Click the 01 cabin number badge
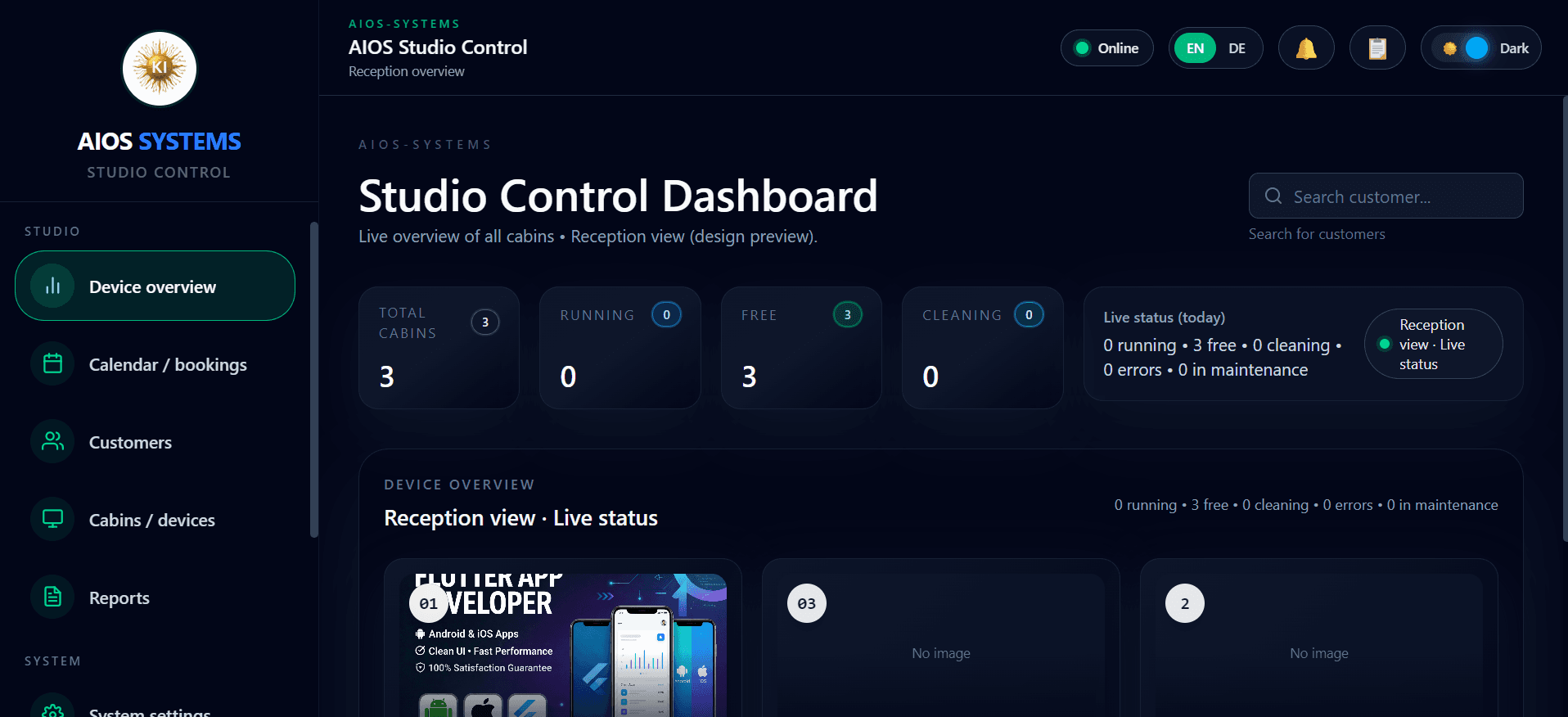This screenshot has height=717, width=1568. pos(429,603)
